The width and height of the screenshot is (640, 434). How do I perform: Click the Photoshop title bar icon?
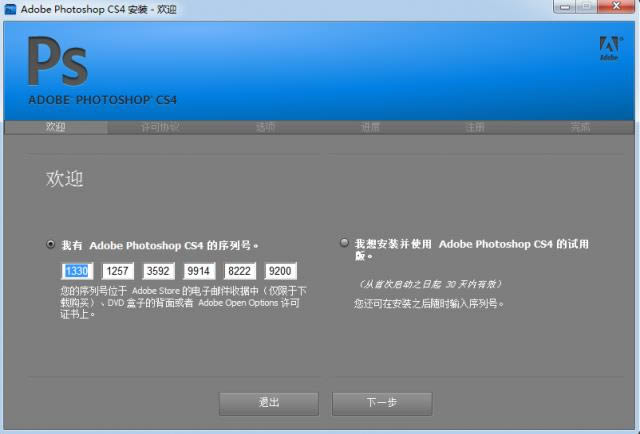point(10,9)
